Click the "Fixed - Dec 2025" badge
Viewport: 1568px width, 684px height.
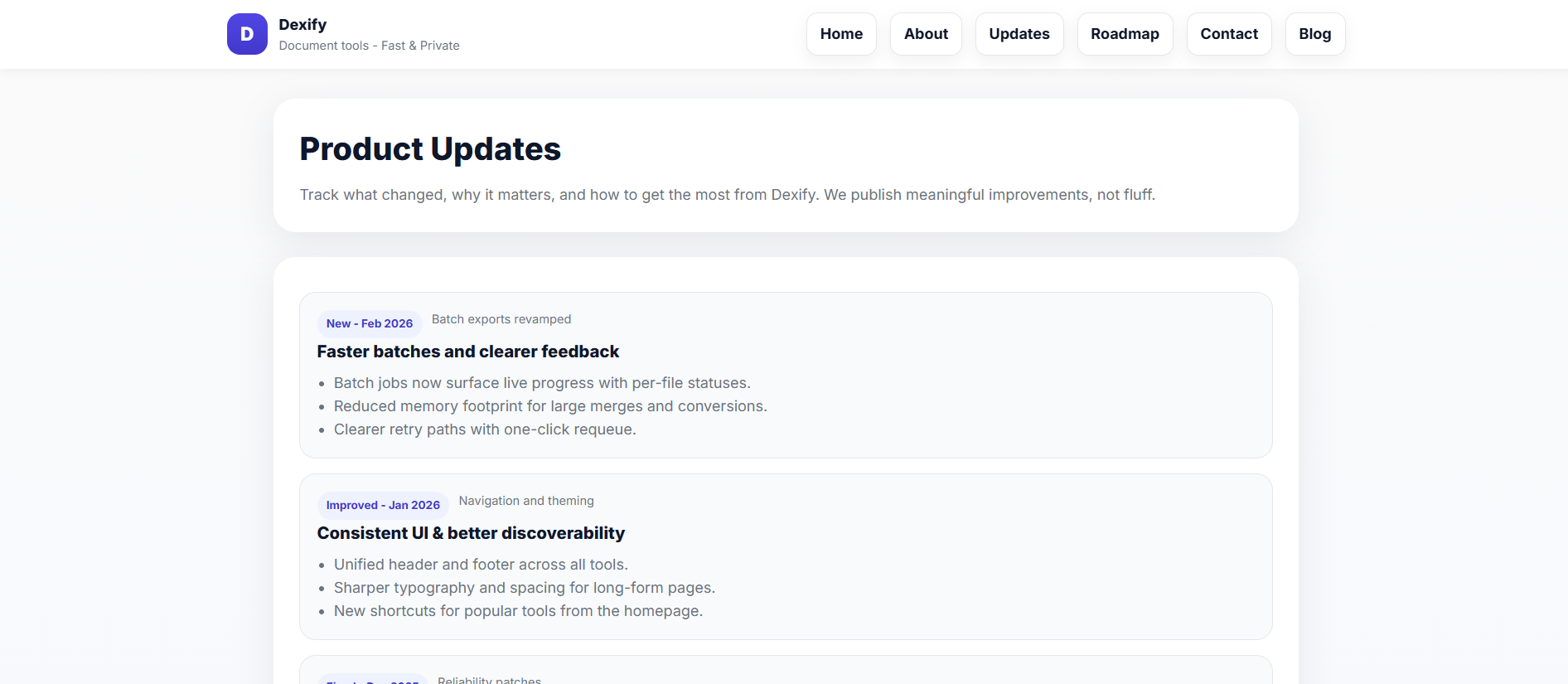coord(372,681)
